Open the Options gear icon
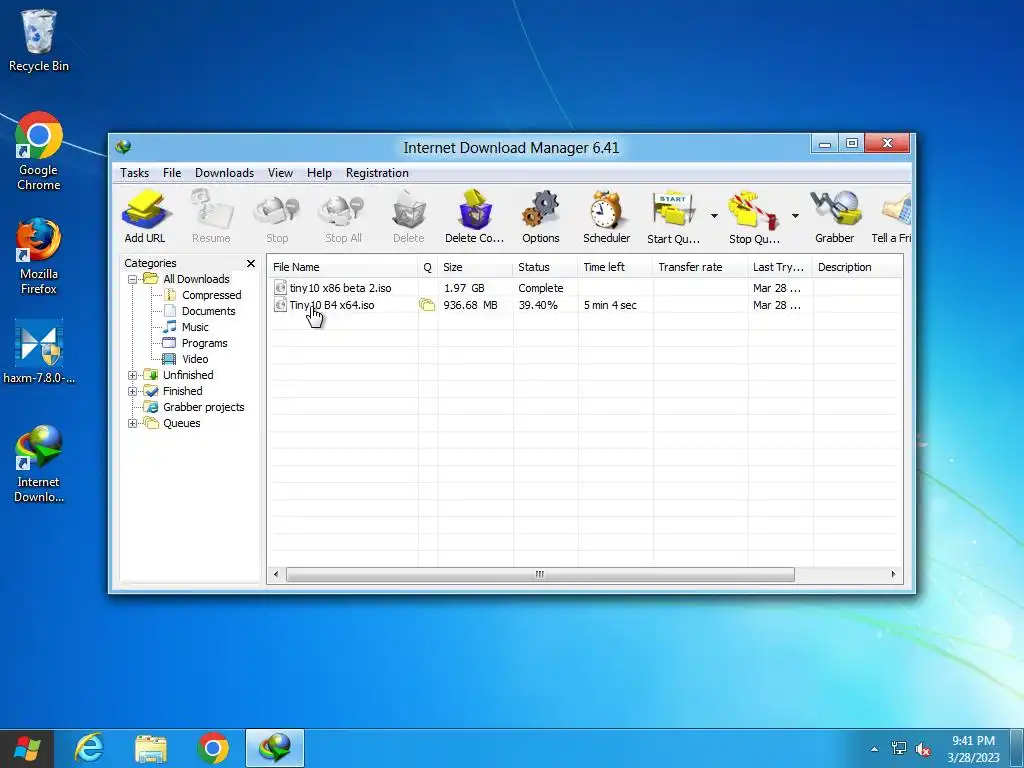The image size is (1024, 768). [541, 216]
